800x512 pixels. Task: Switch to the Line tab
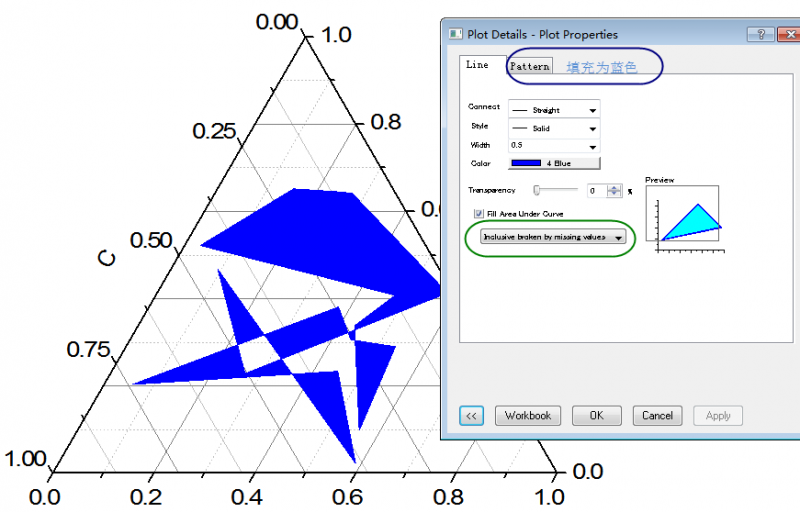tap(478, 65)
